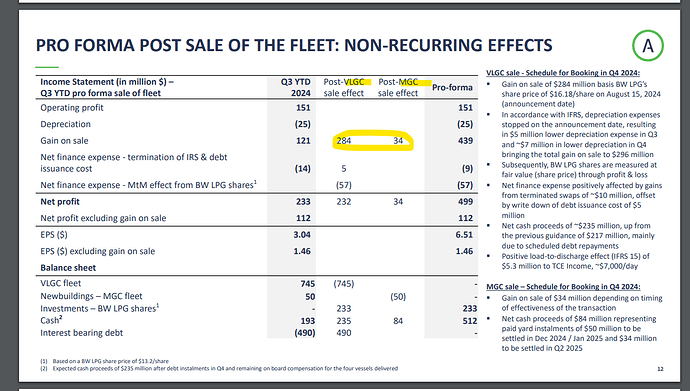
Task: Select the highlighted 34 MGC gain value
Action: coord(398,141)
